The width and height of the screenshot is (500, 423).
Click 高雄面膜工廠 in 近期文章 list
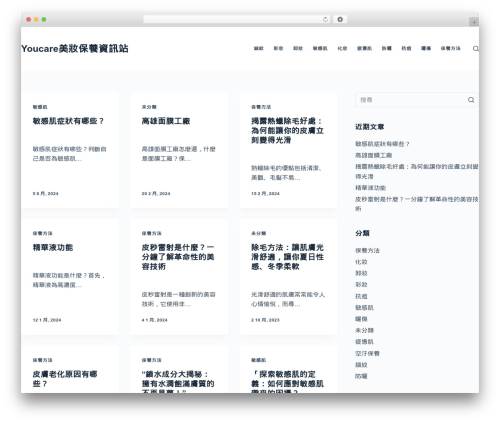click(x=374, y=155)
